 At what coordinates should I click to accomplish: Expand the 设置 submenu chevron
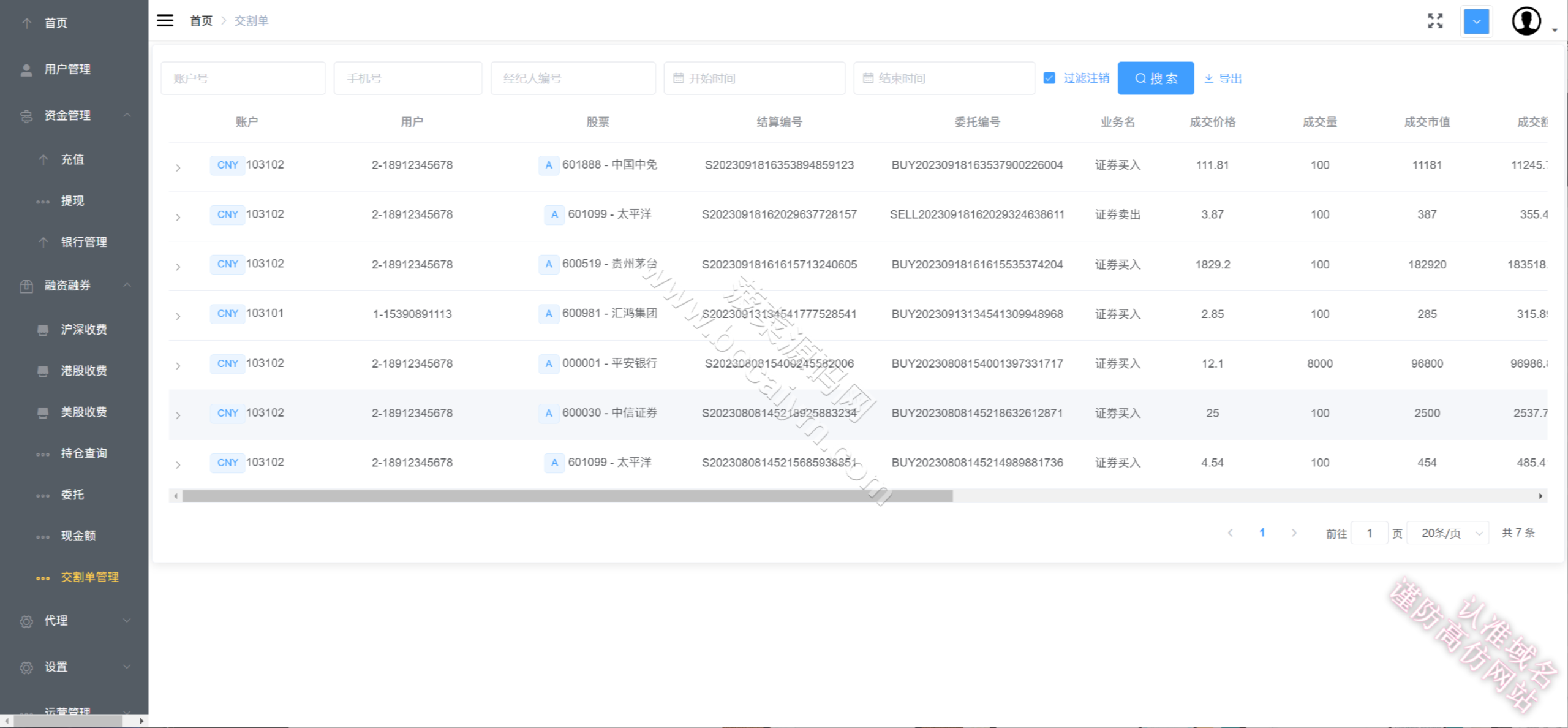point(127,666)
